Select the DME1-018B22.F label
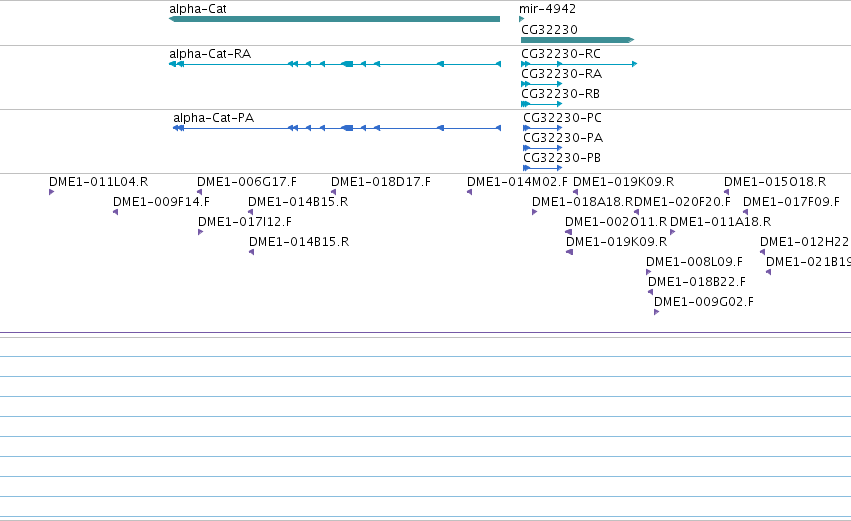 coord(697,282)
